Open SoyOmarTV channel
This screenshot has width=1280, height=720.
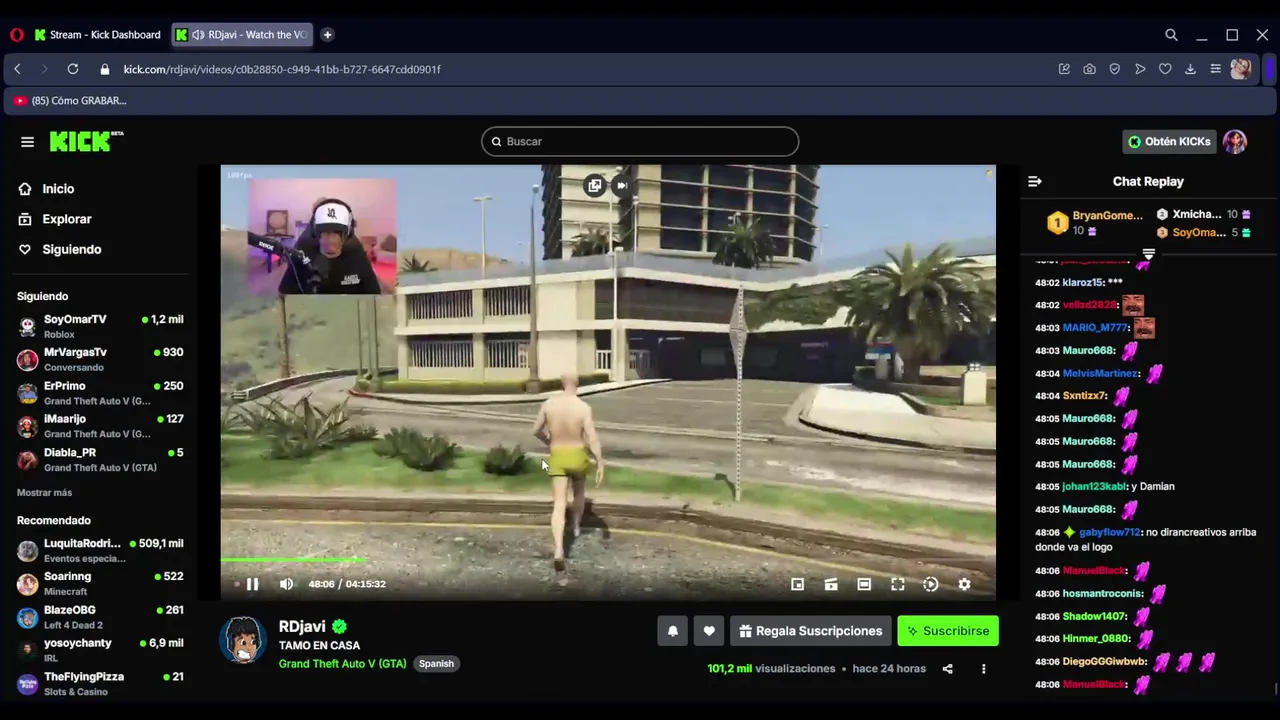click(x=100, y=326)
